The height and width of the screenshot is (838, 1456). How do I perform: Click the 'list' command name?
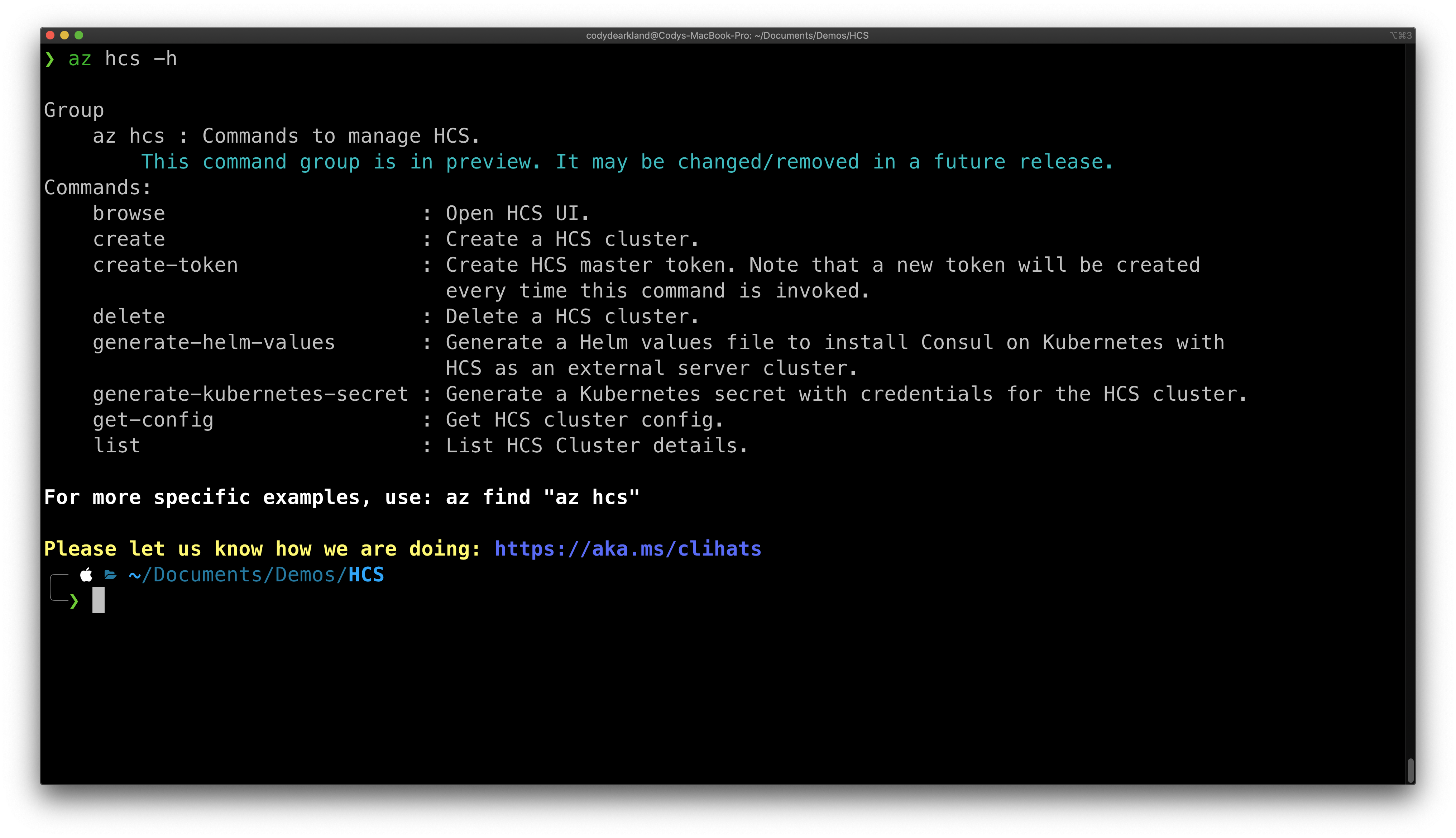(x=117, y=446)
